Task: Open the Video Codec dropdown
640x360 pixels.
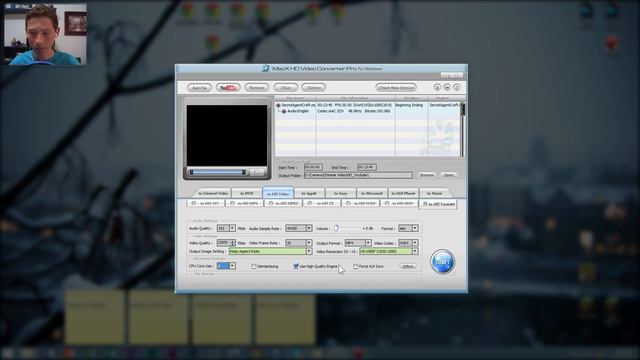Action: (415, 243)
